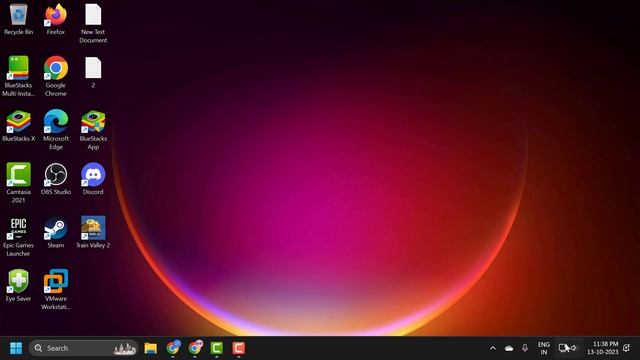
Task: Open green Camtasia editor in taskbar
Action: tap(217, 348)
